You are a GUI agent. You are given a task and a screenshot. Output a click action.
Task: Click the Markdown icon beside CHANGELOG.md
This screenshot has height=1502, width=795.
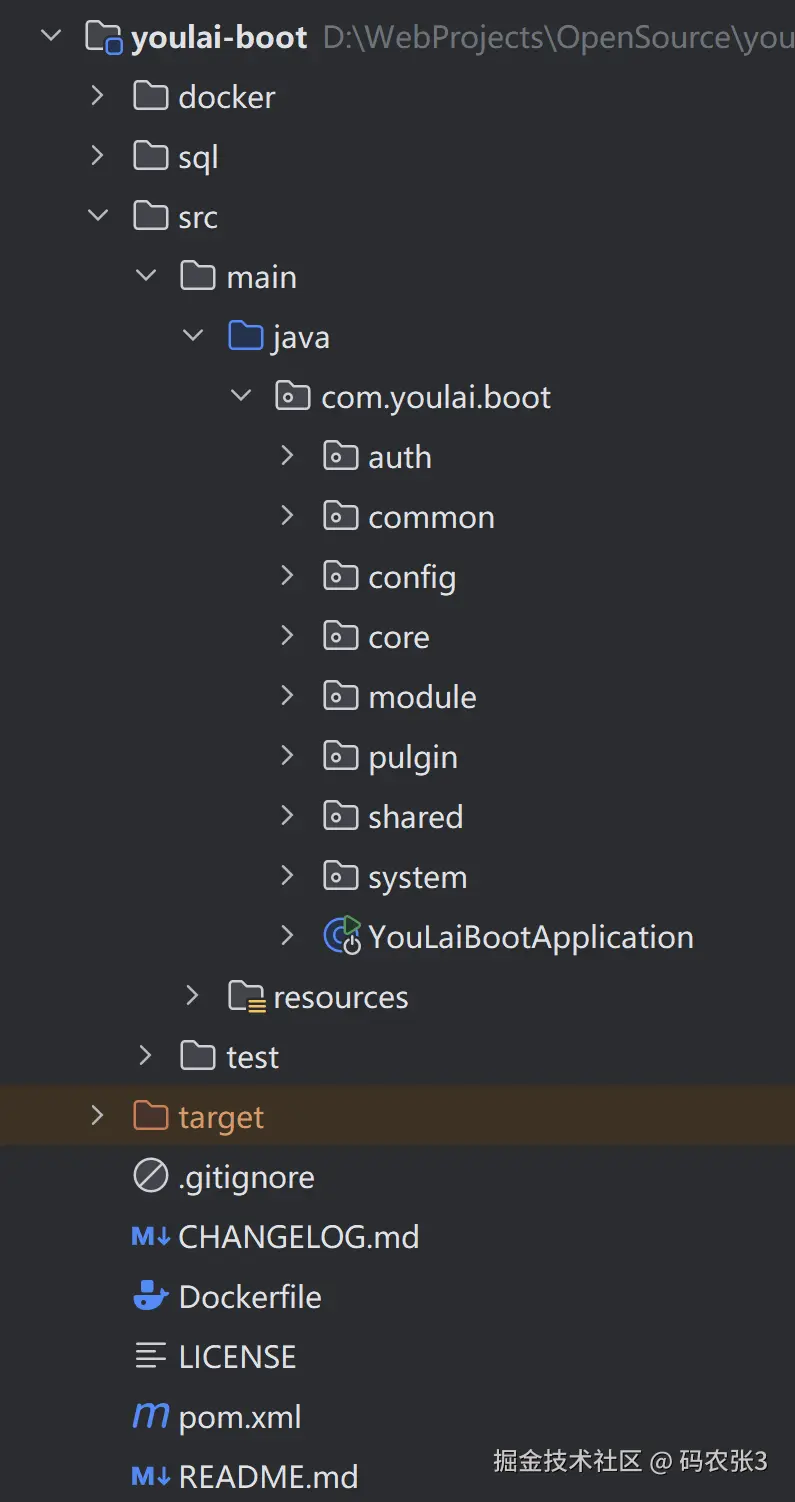point(151,1237)
